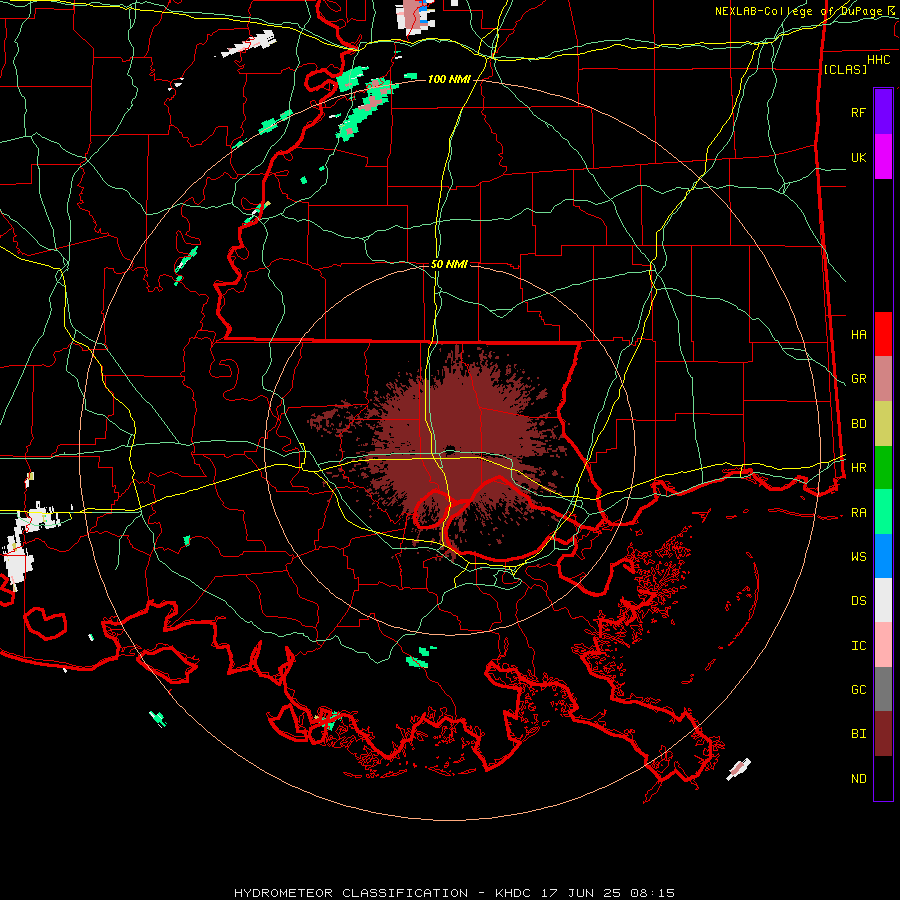Viewport: 900px width, 900px height.
Task: Click the RA legend label
Action: point(859,513)
